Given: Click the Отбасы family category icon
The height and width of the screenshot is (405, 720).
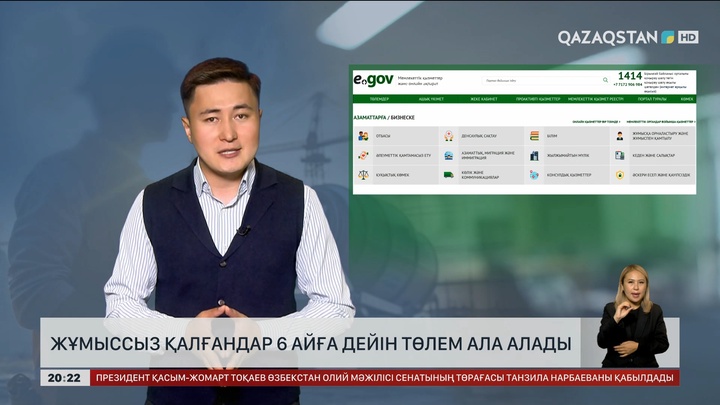Looking at the screenshot, I should pyautogui.click(x=363, y=136).
